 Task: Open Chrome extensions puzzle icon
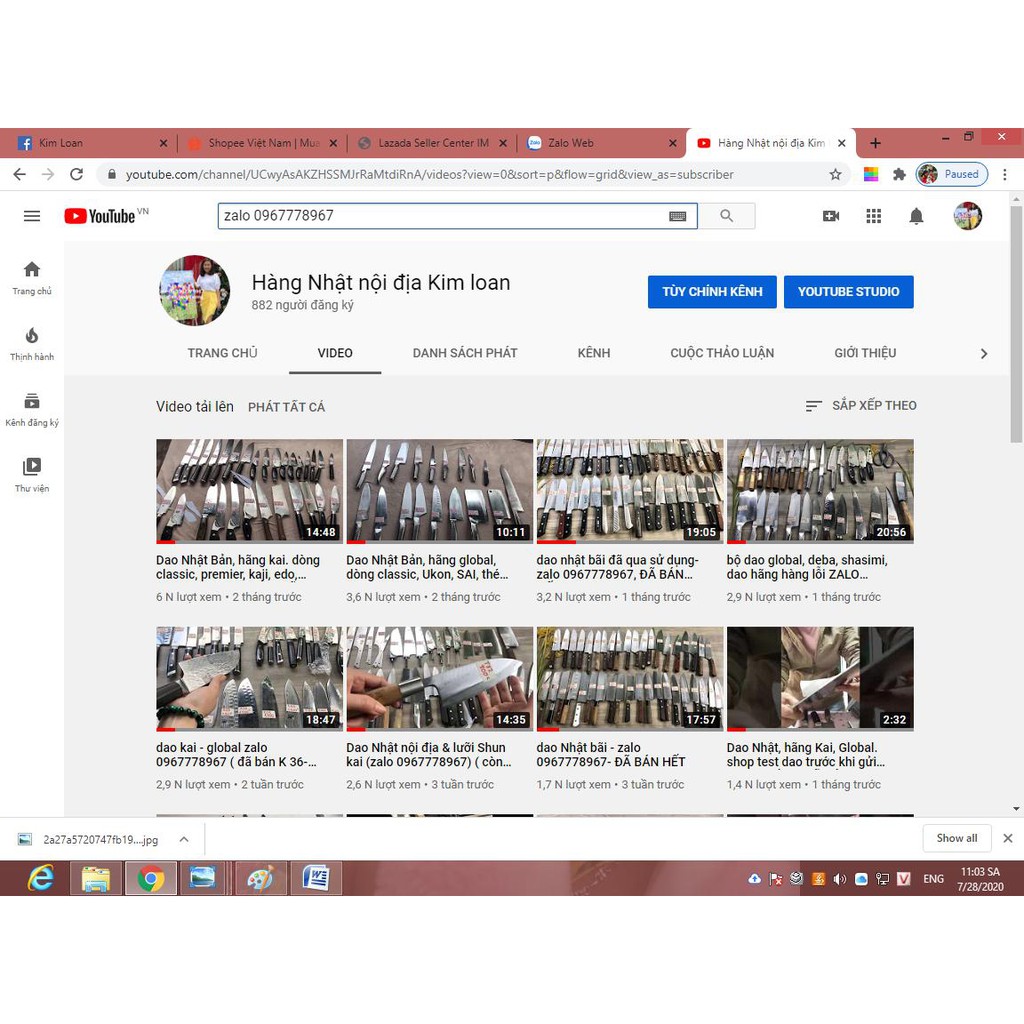tap(899, 174)
